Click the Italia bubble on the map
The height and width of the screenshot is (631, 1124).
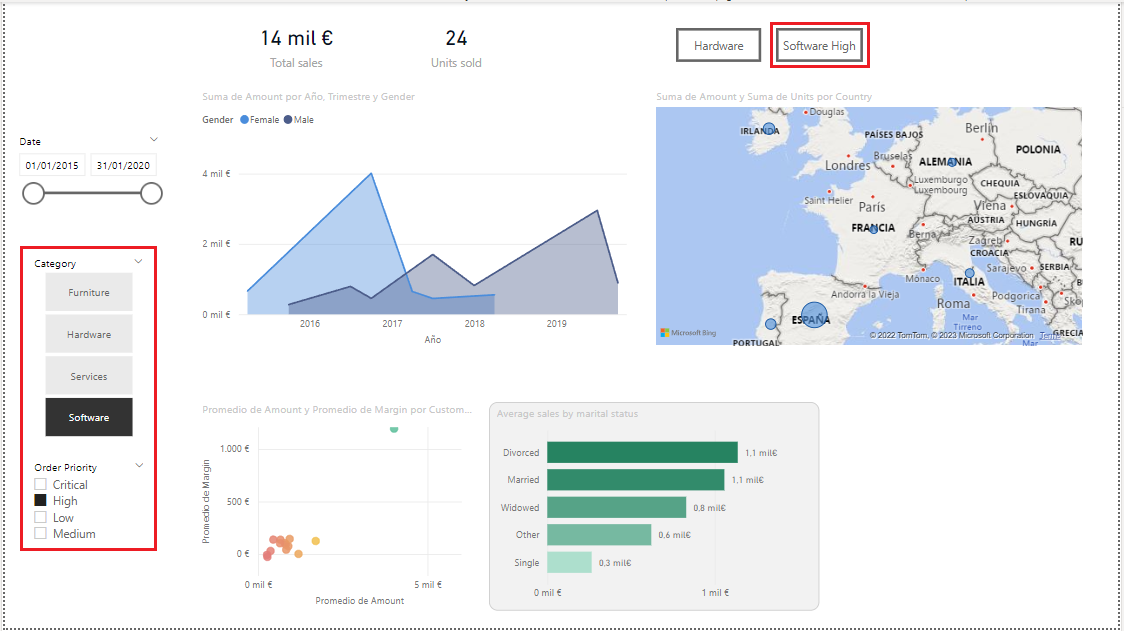click(969, 273)
